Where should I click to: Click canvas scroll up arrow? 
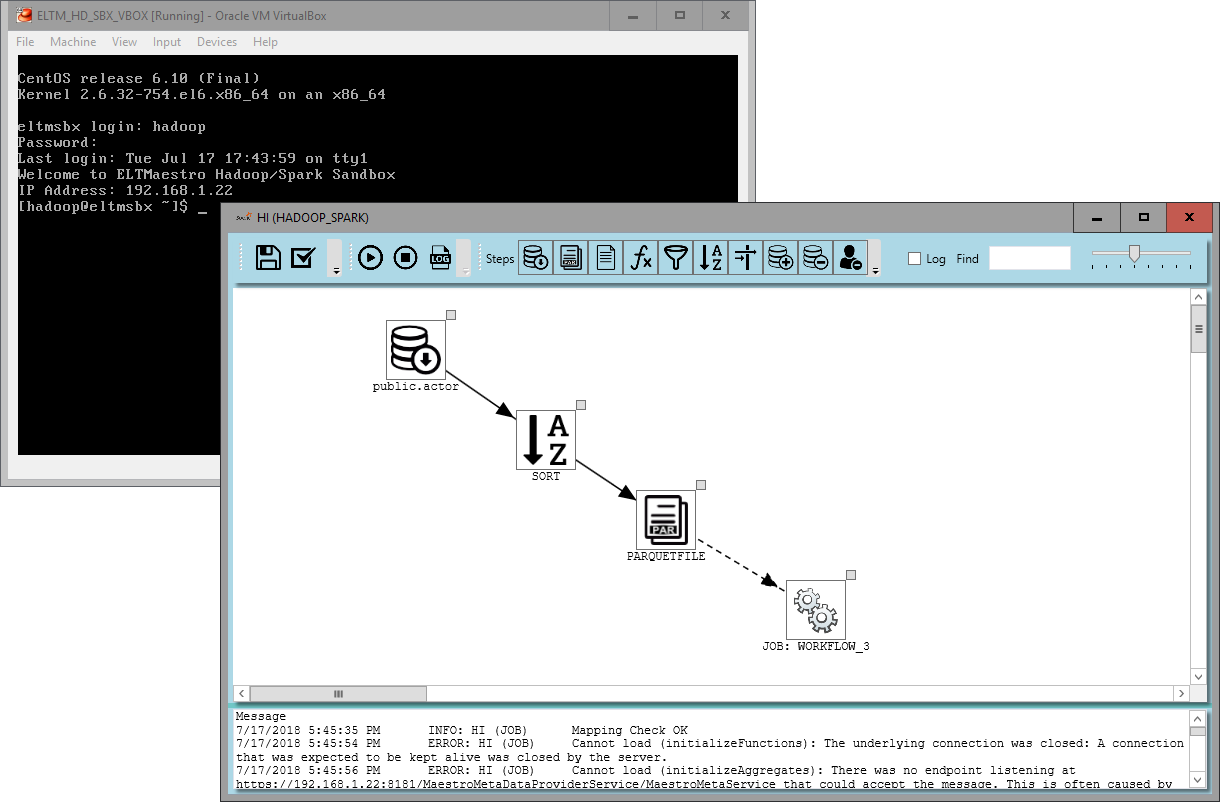tap(1198, 297)
